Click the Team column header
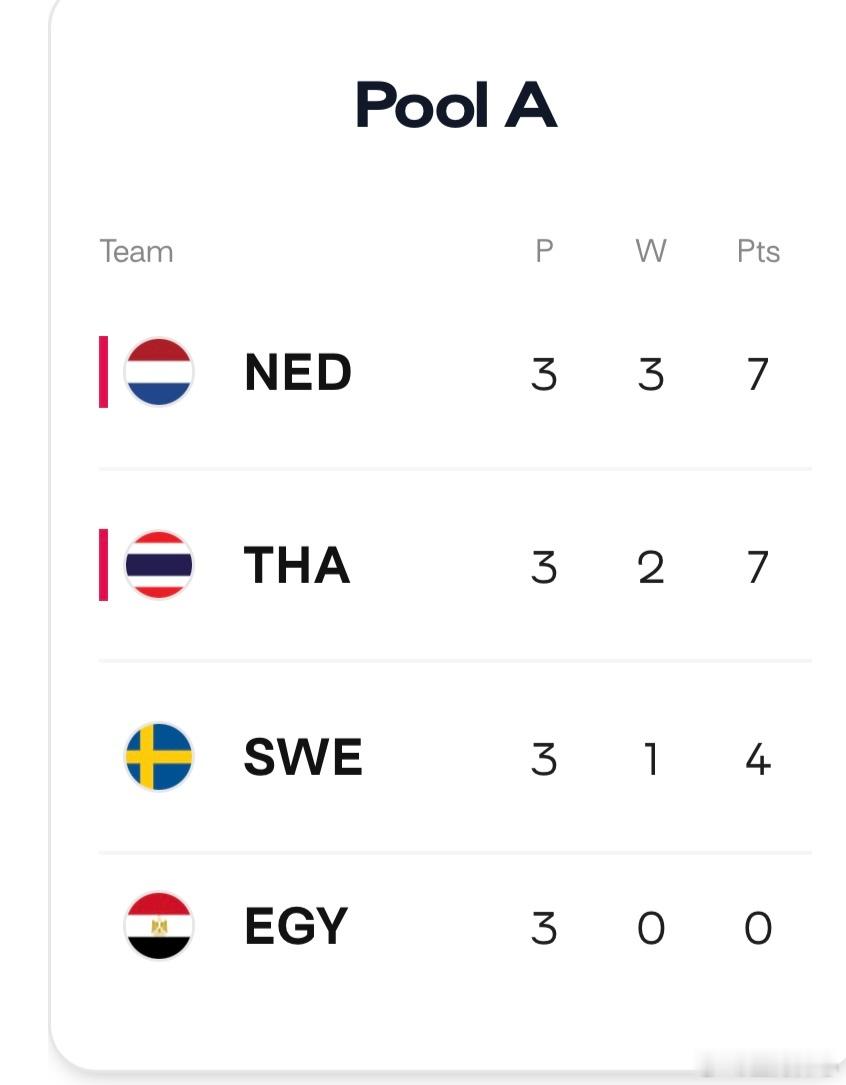Viewport: 846px width, 1085px height. pyautogui.click(x=136, y=251)
